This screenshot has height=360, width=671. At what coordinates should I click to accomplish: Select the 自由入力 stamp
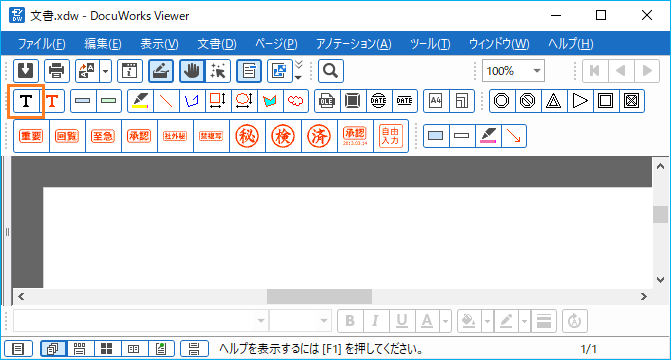tap(391, 136)
